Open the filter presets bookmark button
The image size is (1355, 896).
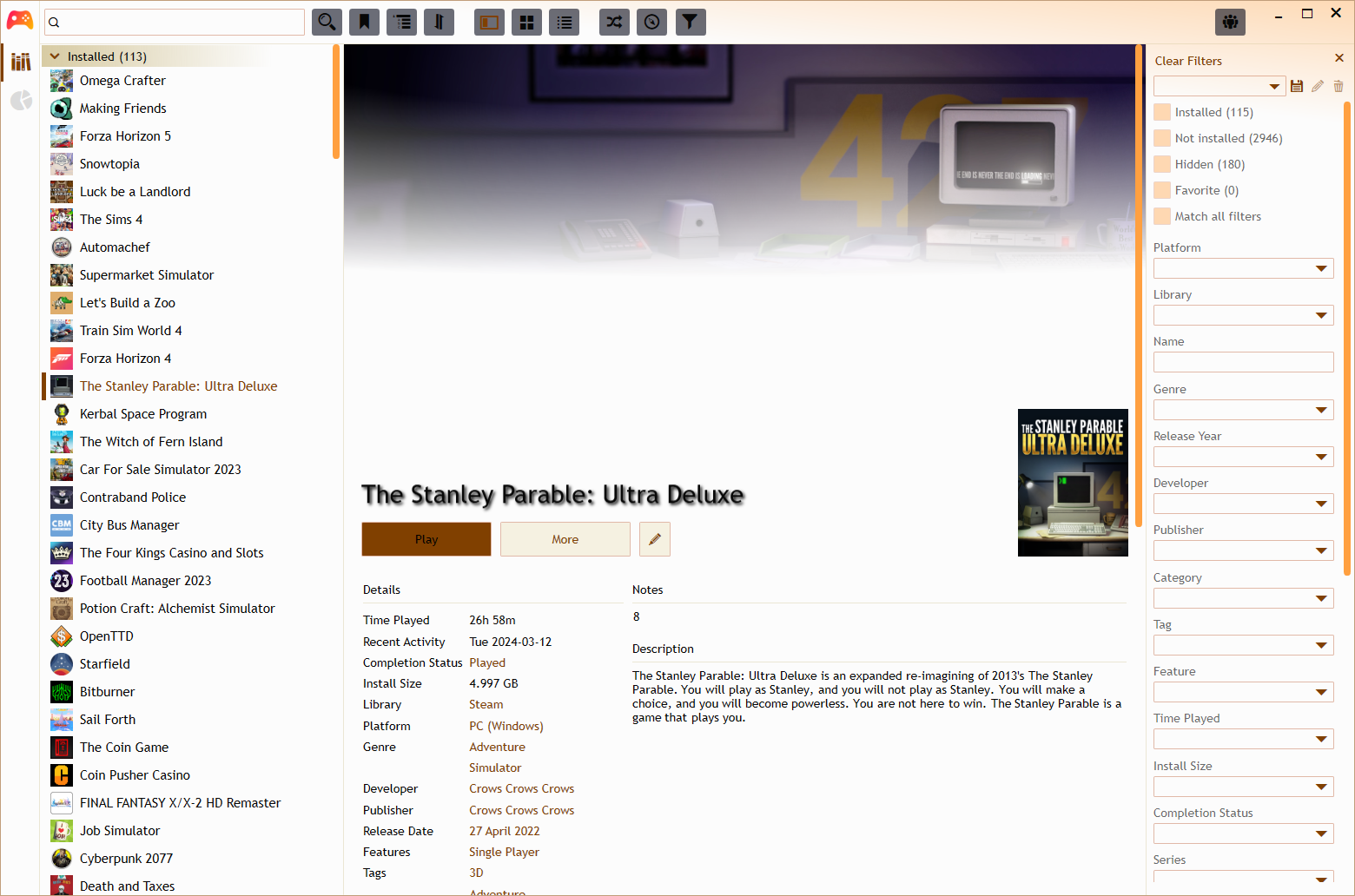[364, 22]
